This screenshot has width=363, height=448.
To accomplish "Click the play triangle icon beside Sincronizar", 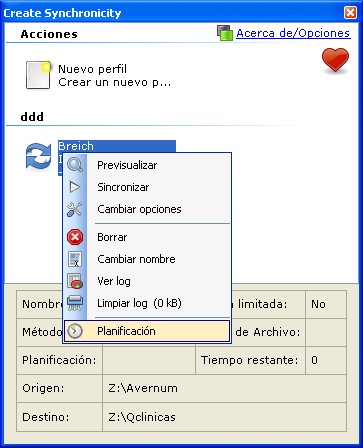I will (x=75, y=187).
